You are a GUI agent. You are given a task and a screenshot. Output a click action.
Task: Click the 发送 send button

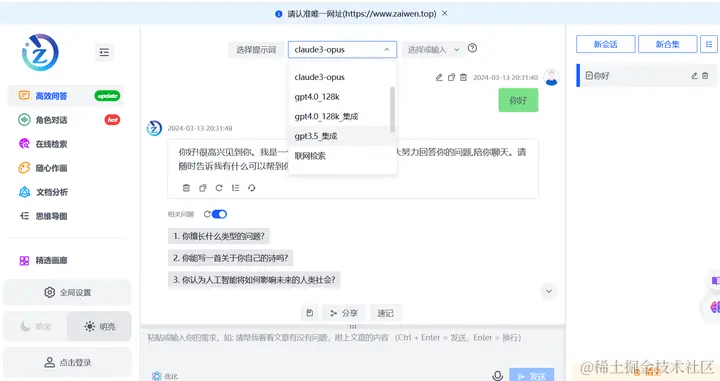tap(532, 375)
